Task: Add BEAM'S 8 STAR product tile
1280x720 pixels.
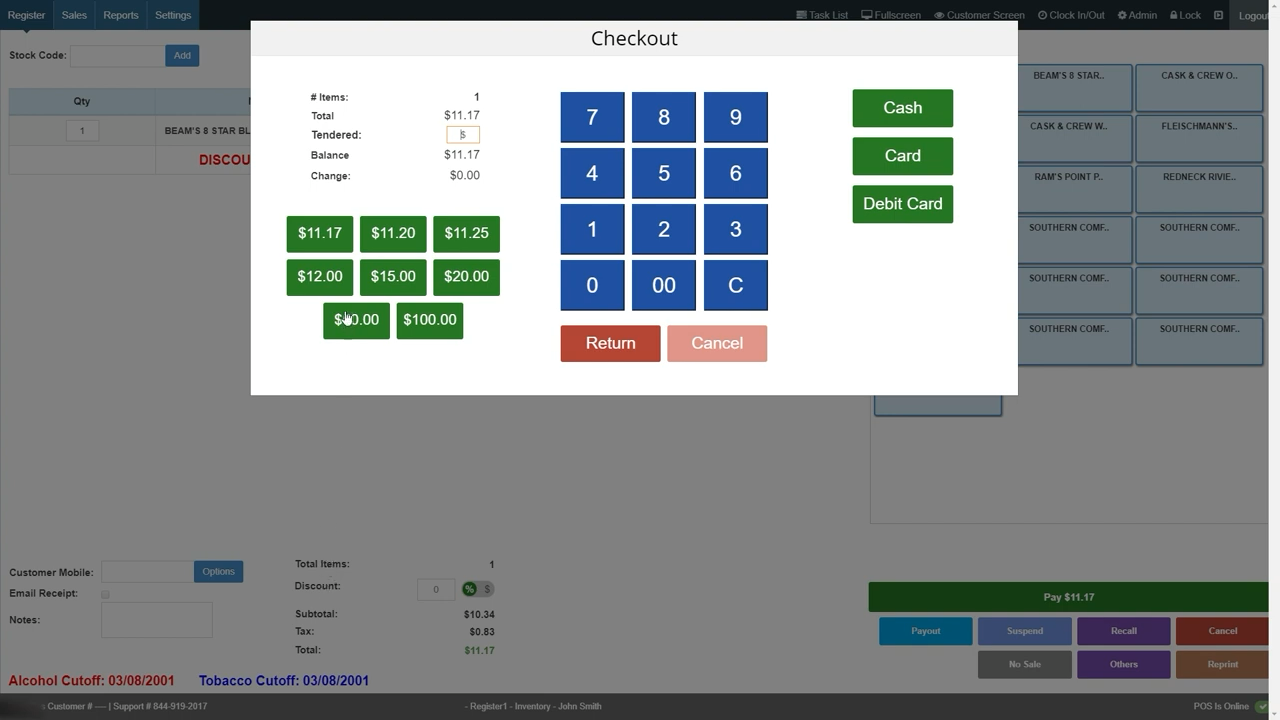Action: coord(1075,88)
